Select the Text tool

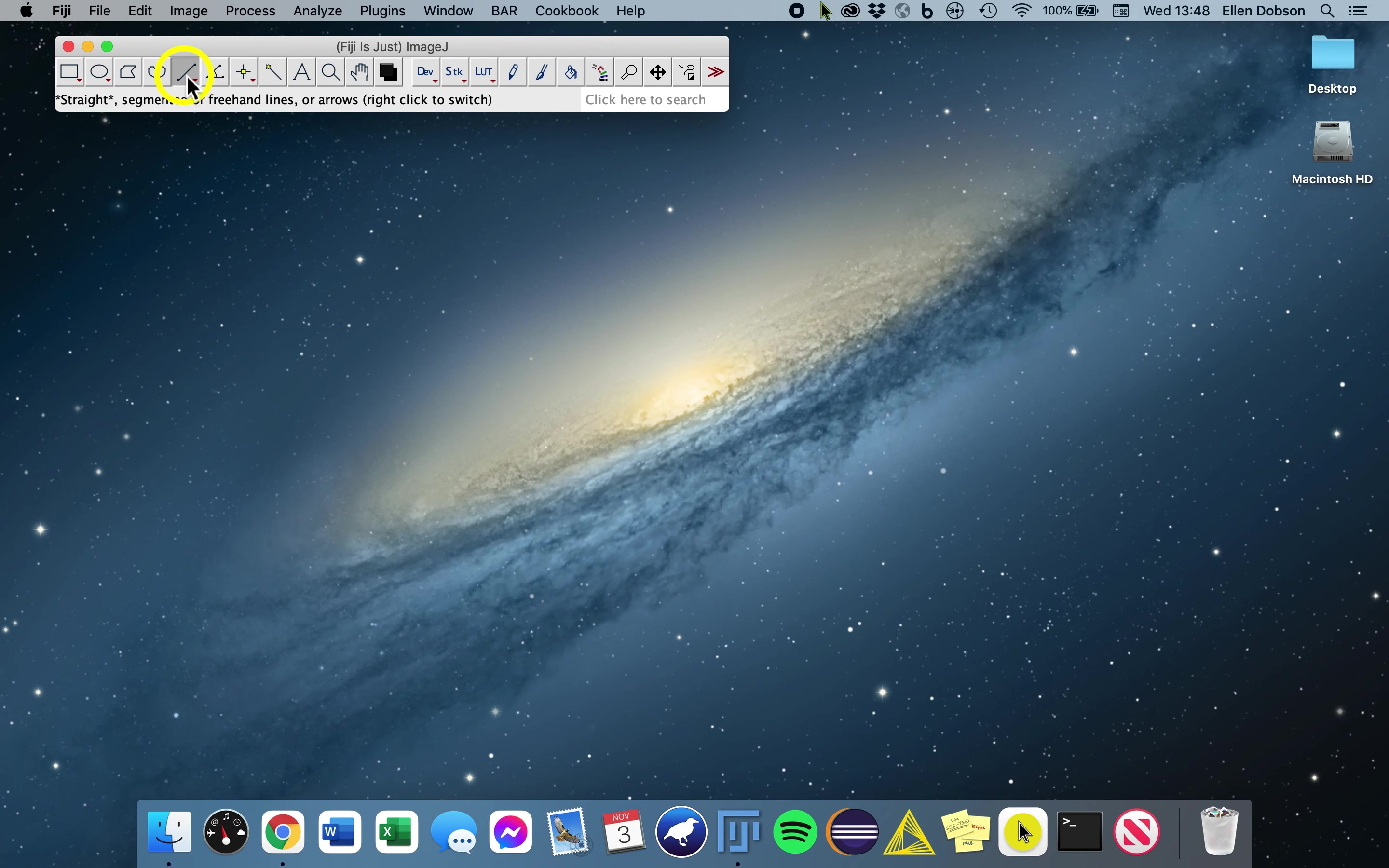click(302, 72)
